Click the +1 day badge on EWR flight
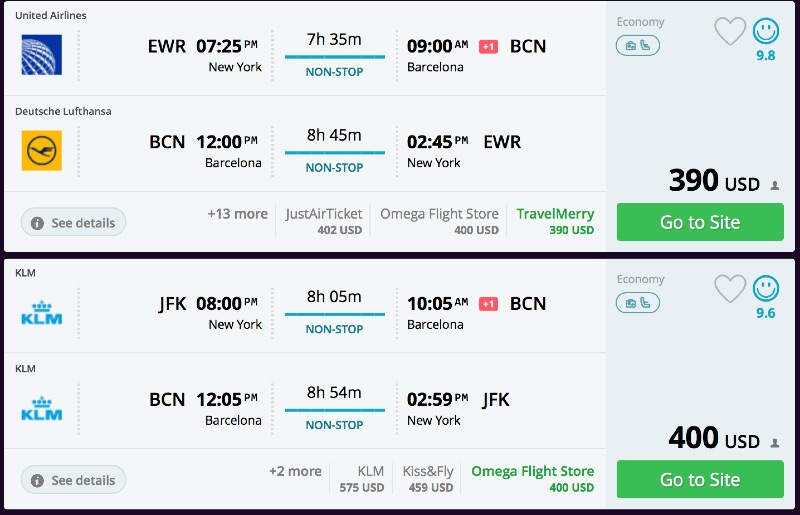 point(488,46)
